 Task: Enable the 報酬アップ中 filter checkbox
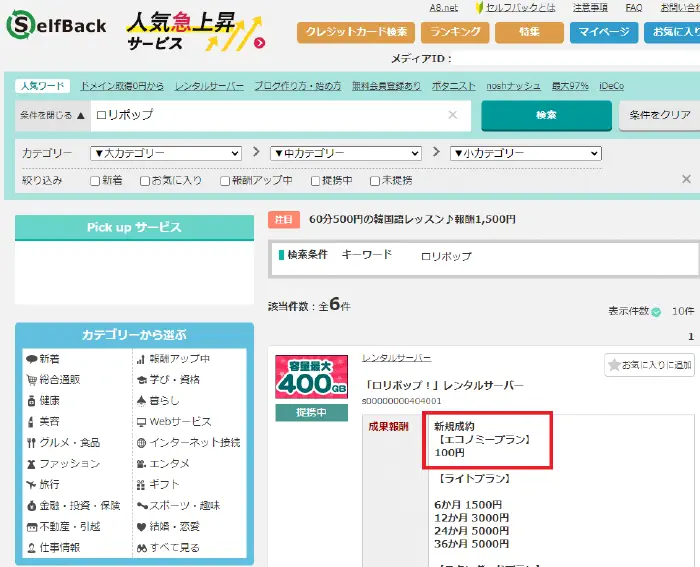tap(225, 181)
